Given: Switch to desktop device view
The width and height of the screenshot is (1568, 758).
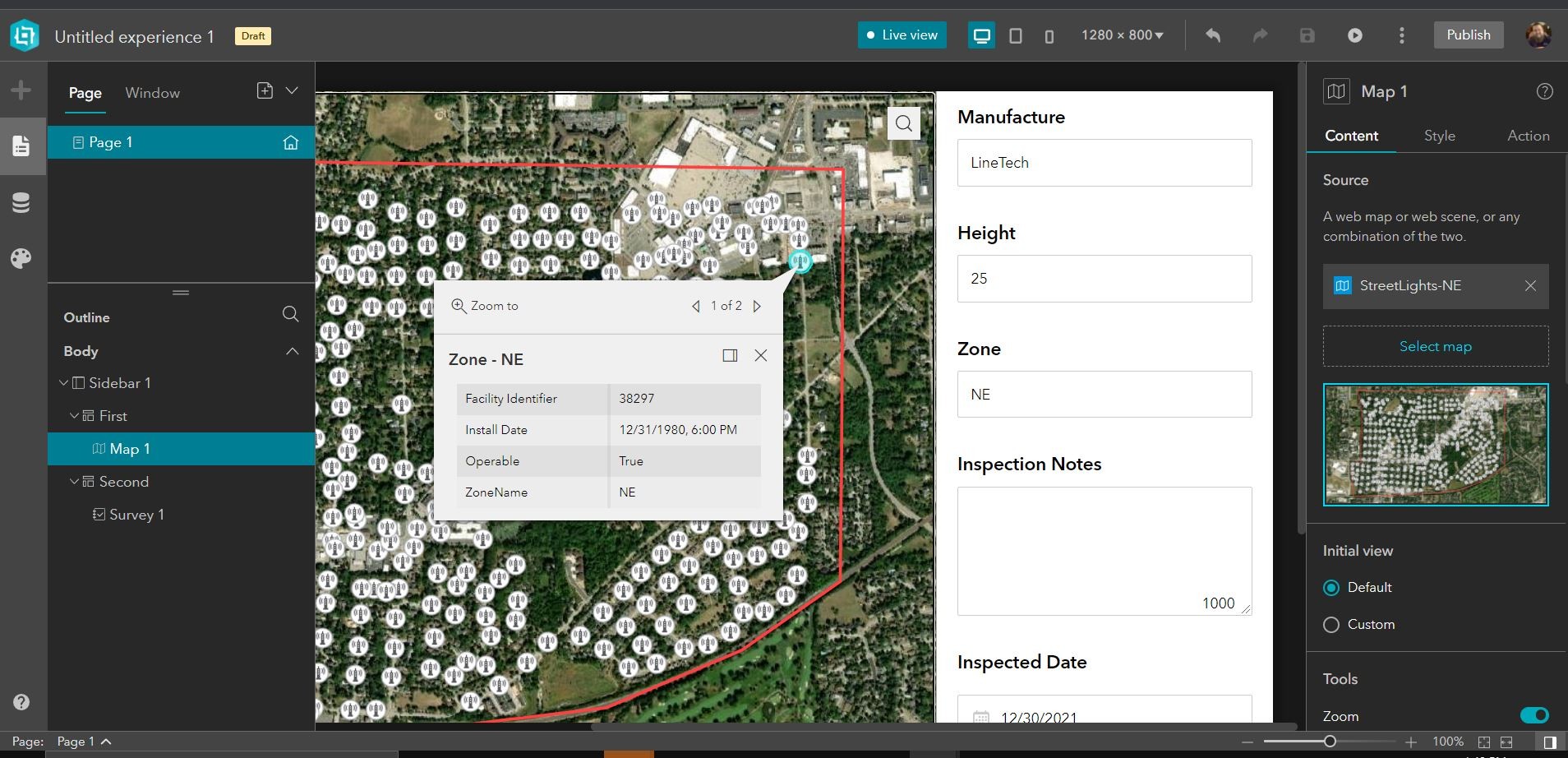Looking at the screenshot, I should click(981, 35).
